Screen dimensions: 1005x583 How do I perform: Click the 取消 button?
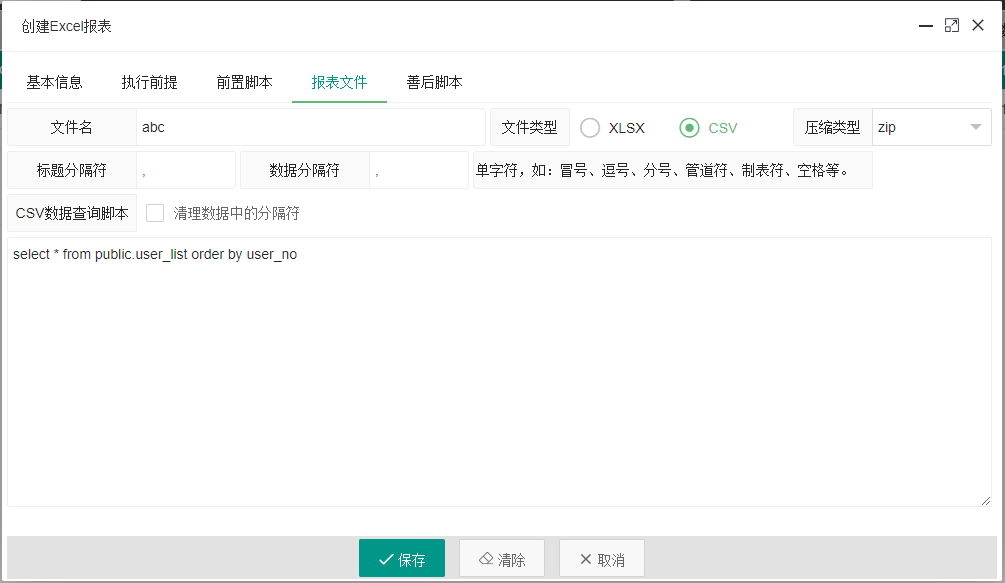(602, 559)
